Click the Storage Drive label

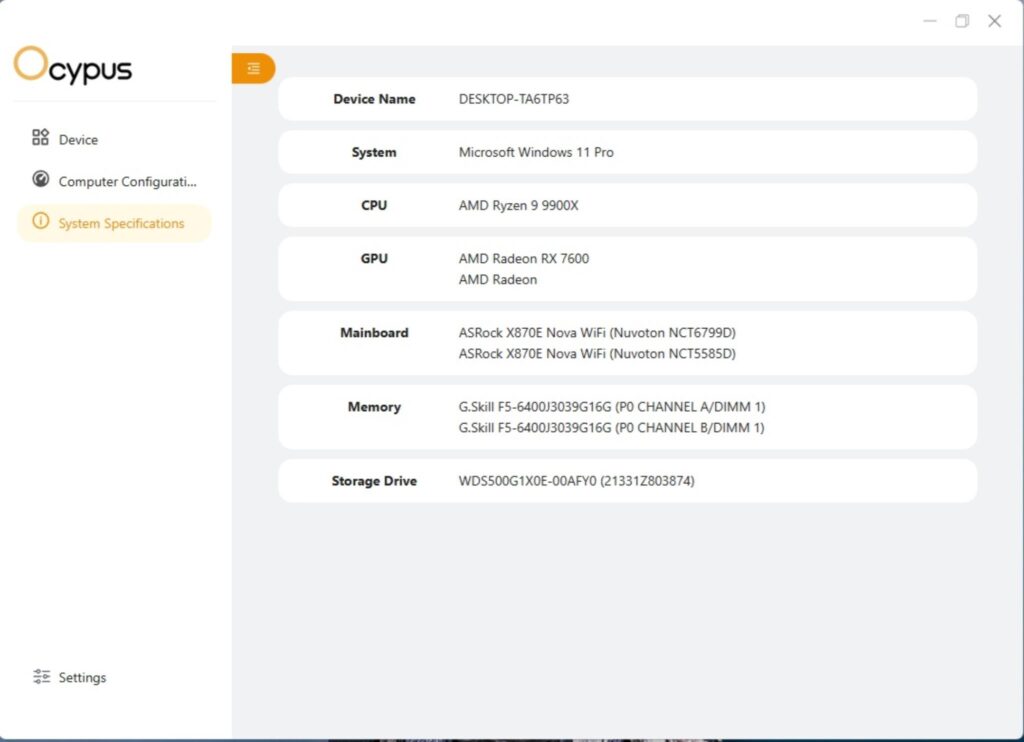pos(374,481)
